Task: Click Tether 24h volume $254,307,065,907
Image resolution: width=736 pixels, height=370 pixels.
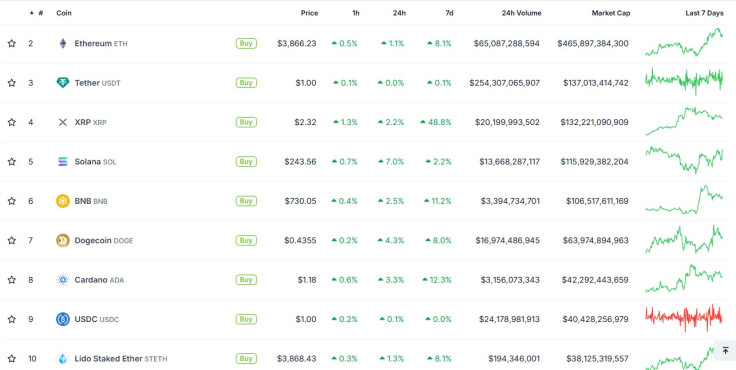Action: click(505, 83)
